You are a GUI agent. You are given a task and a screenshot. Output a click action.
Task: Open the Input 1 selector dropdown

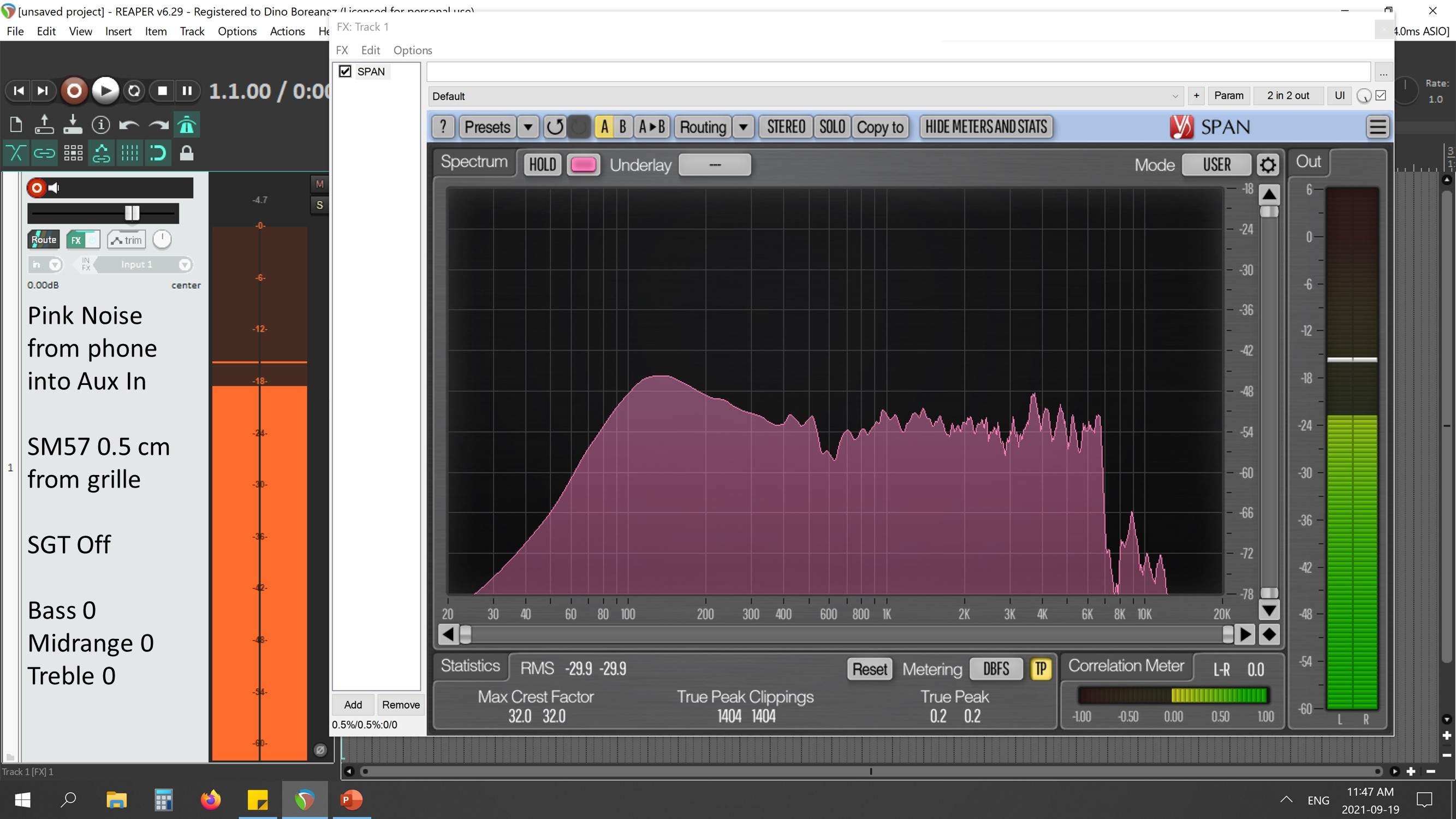pyautogui.click(x=142, y=264)
